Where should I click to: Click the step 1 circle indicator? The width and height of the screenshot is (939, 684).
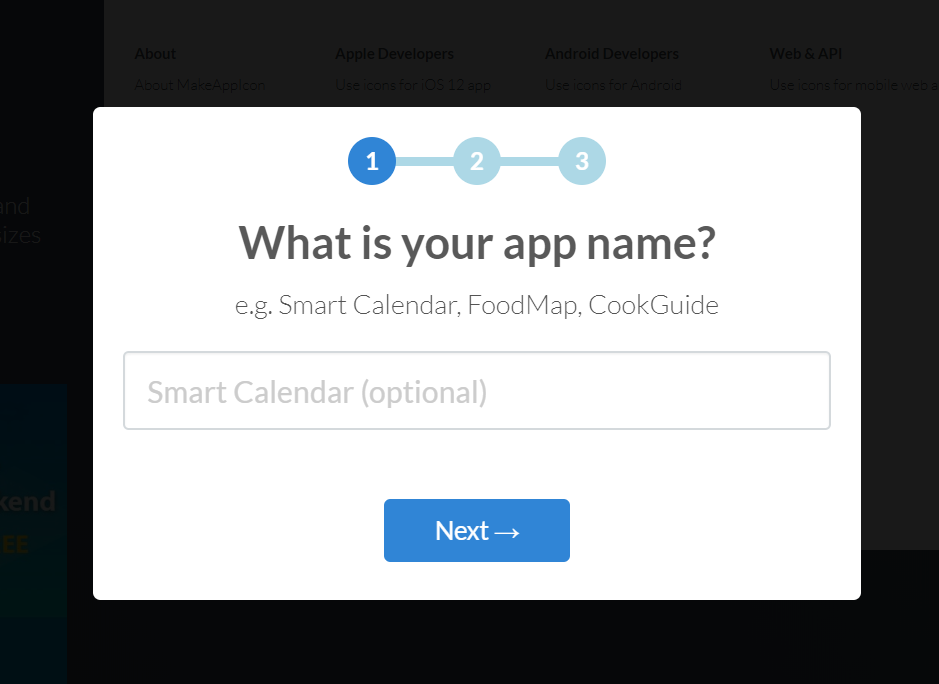click(x=372, y=161)
